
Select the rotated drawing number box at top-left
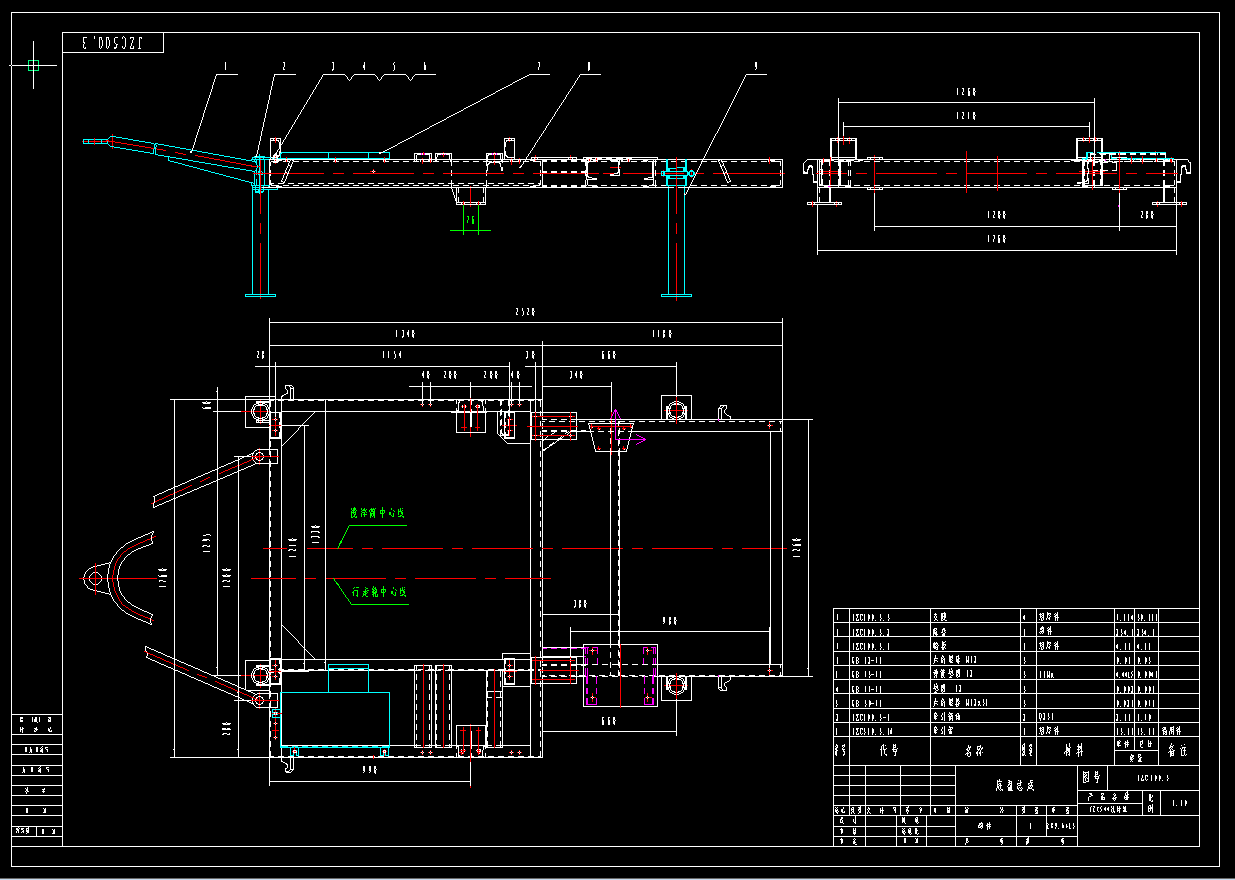pyautogui.click(x=112, y=43)
